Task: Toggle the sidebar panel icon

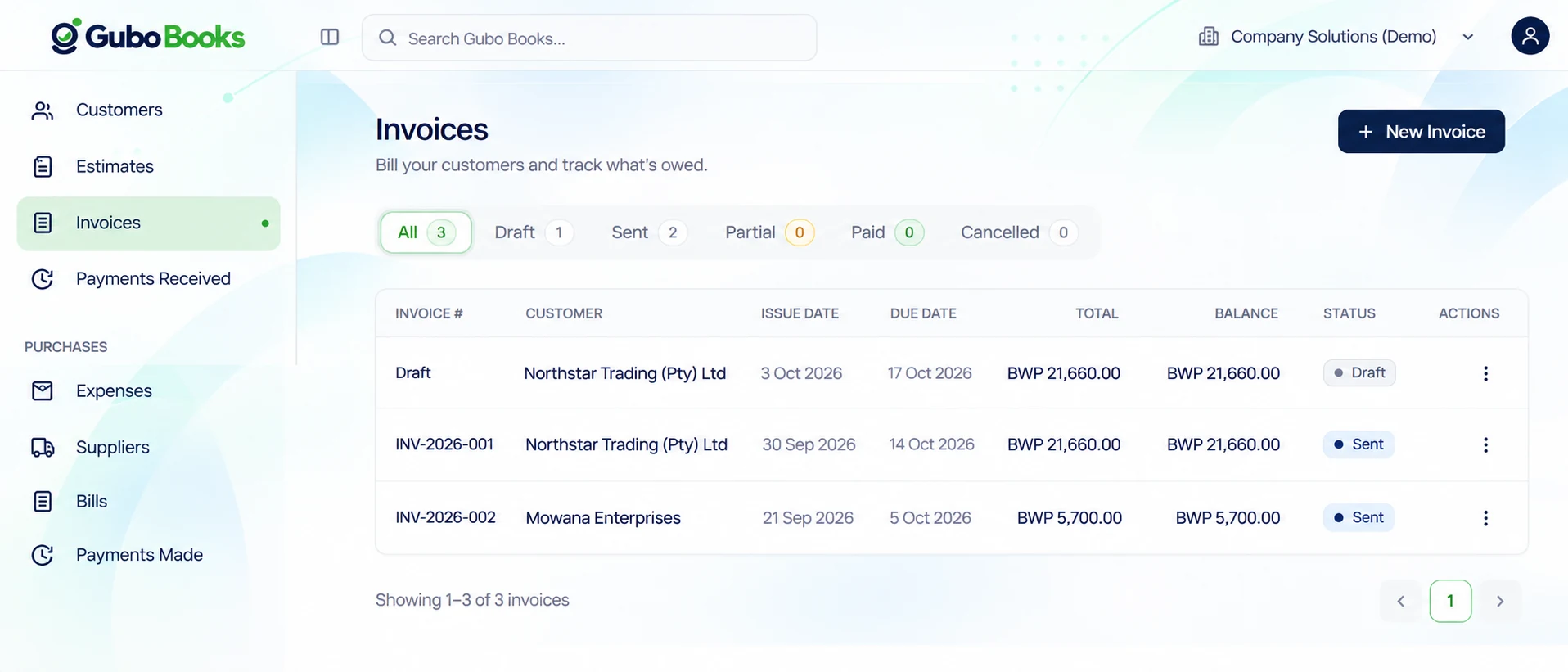Action: pyautogui.click(x=330, y=37)
